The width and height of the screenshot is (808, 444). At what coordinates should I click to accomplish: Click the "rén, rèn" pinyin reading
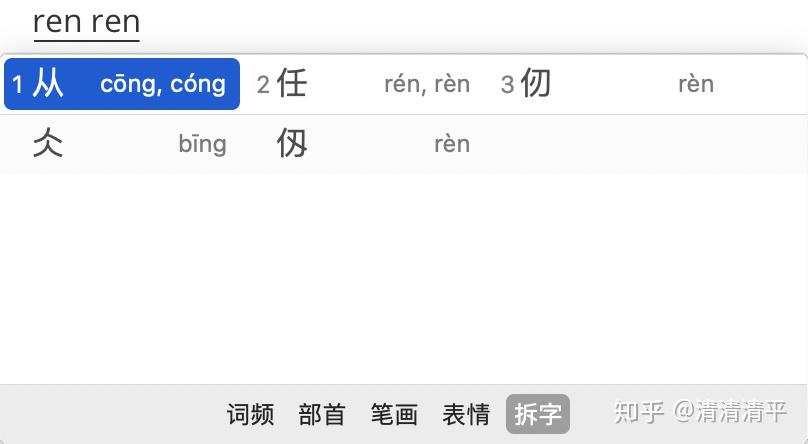(x=427, y=84)
